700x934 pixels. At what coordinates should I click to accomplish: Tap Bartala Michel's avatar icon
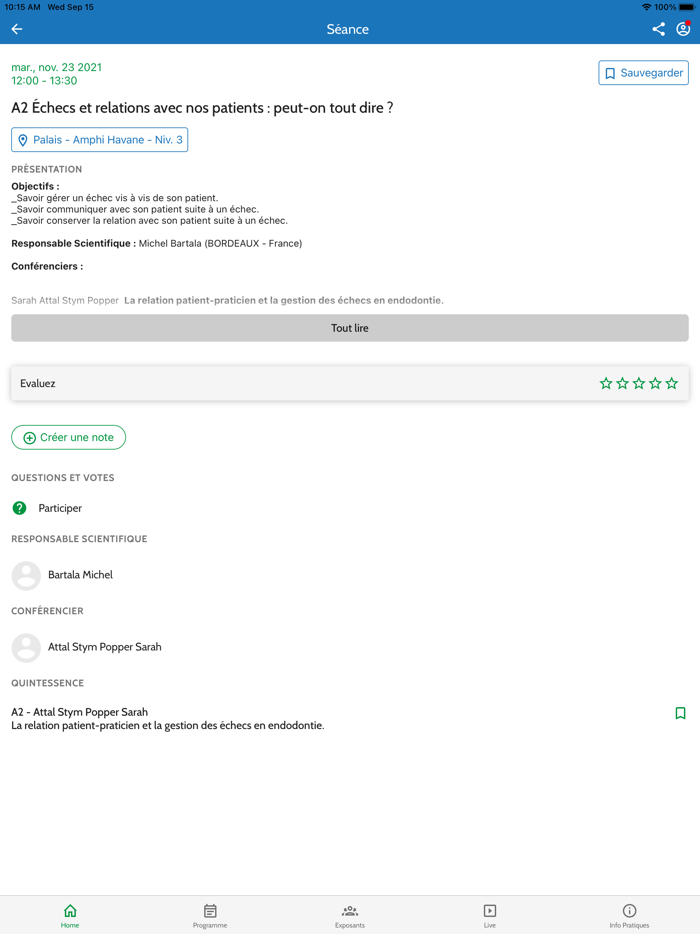point(26,575)
